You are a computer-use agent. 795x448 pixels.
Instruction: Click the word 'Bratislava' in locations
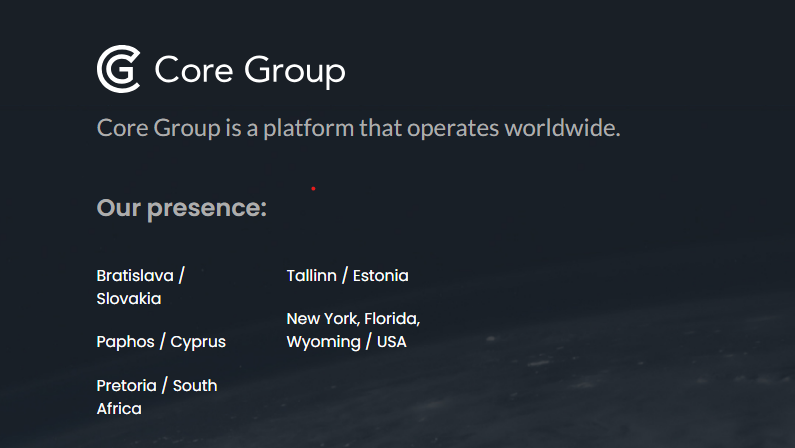[x=135, y=275]
